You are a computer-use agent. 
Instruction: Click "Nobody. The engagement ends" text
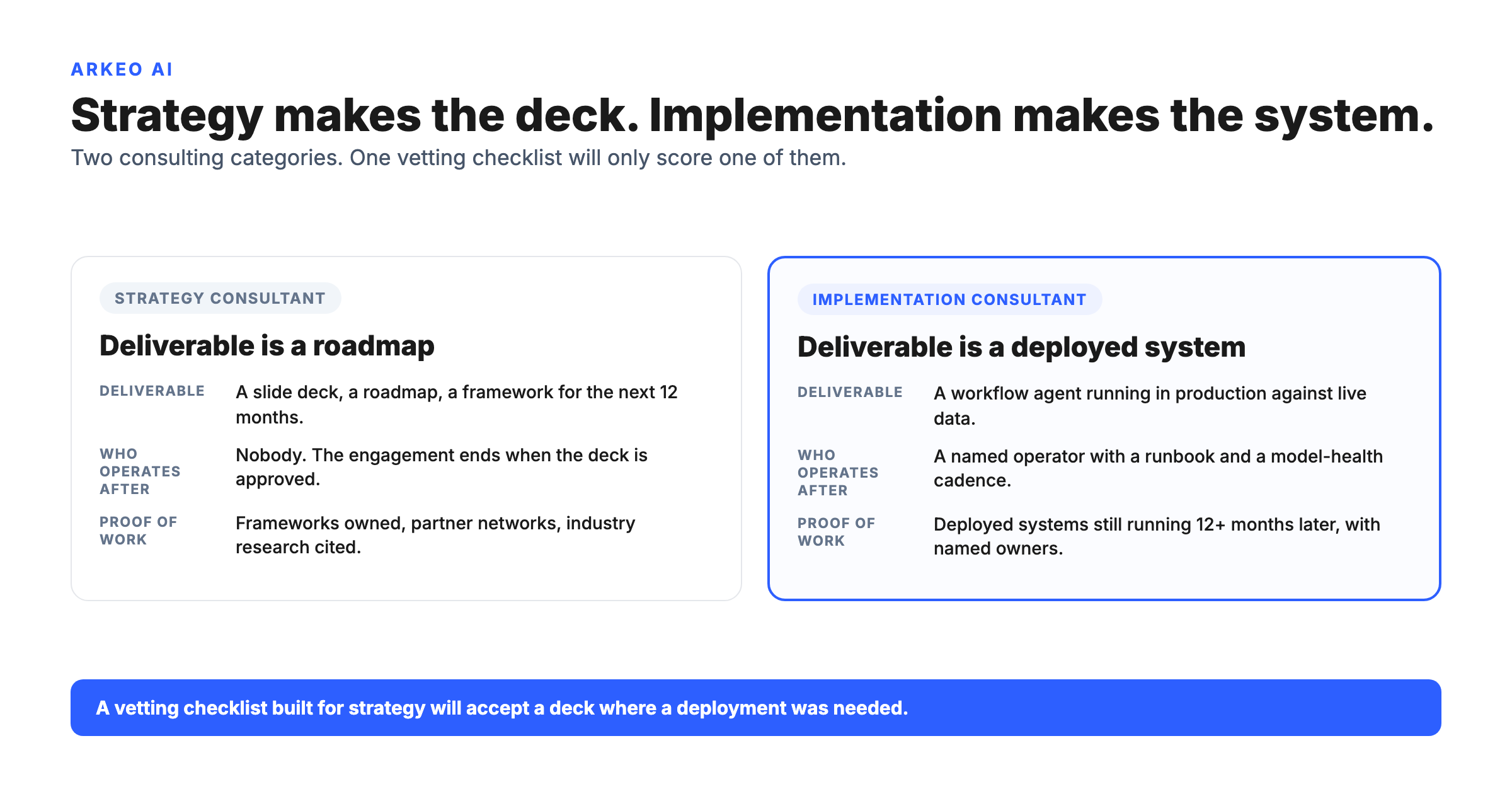click(x=442, y=467)
